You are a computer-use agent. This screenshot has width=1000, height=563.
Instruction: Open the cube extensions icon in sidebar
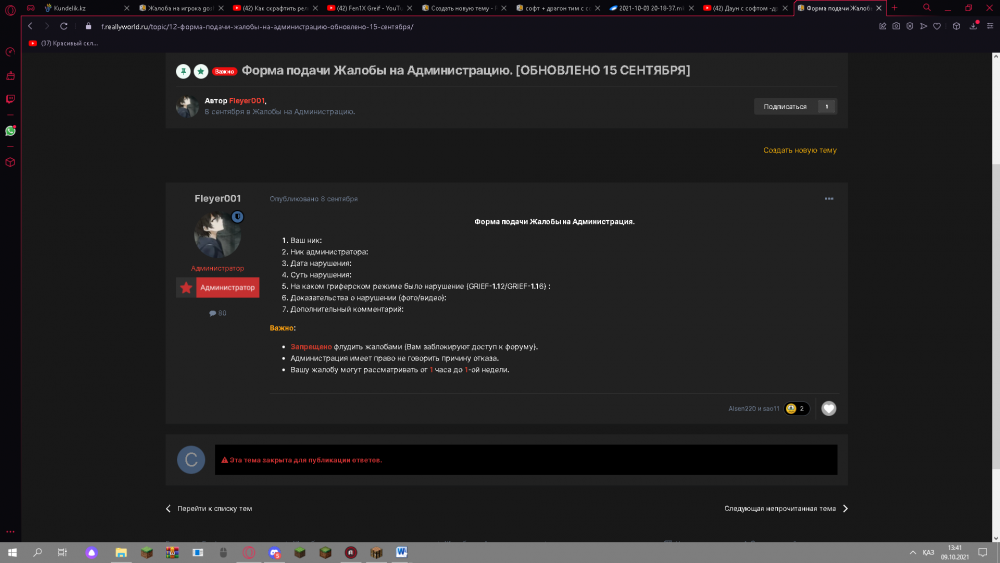[x=10, y=162]
